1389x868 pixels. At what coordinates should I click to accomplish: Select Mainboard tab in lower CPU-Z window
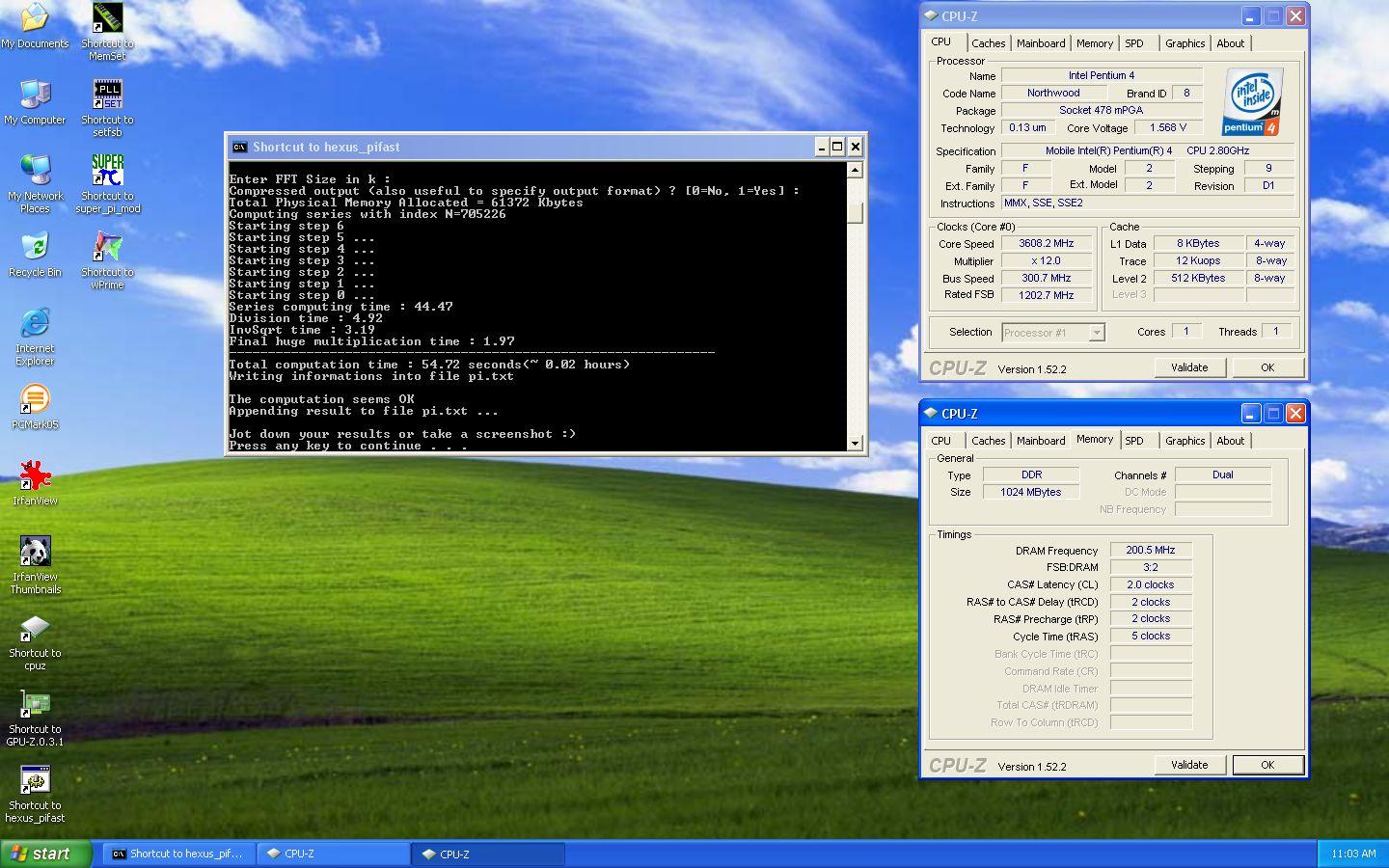click(x=1041, y=441)
